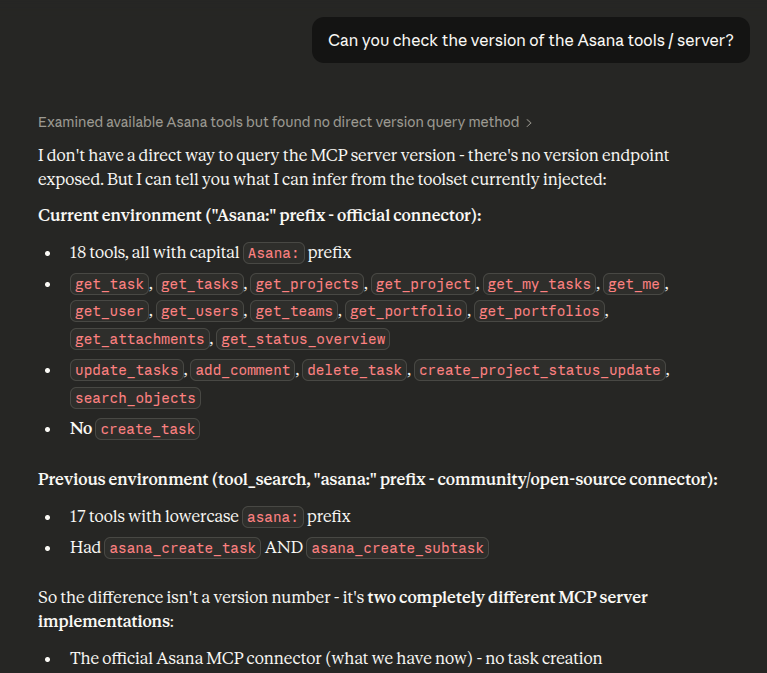Click the get_teams code chip
This screenshot has height=673, width=767.
pos(293,312)
